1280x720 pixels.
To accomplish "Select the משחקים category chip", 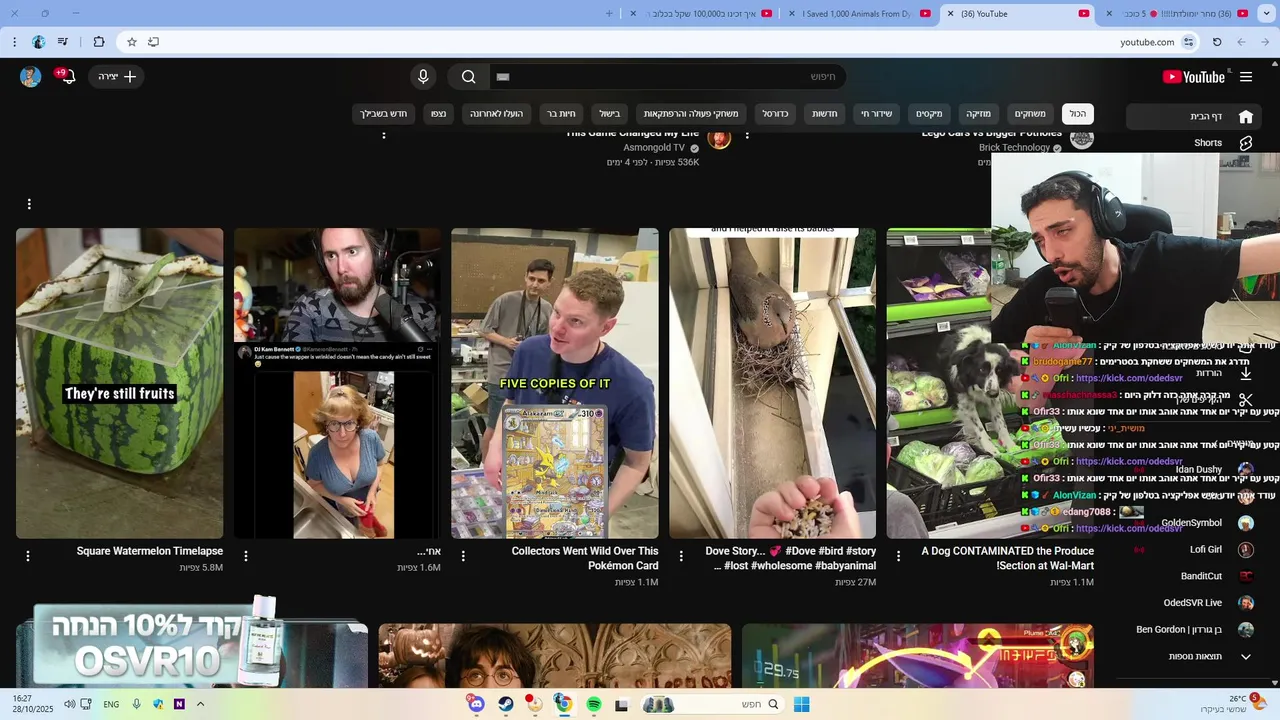I will coord(1030,114).
